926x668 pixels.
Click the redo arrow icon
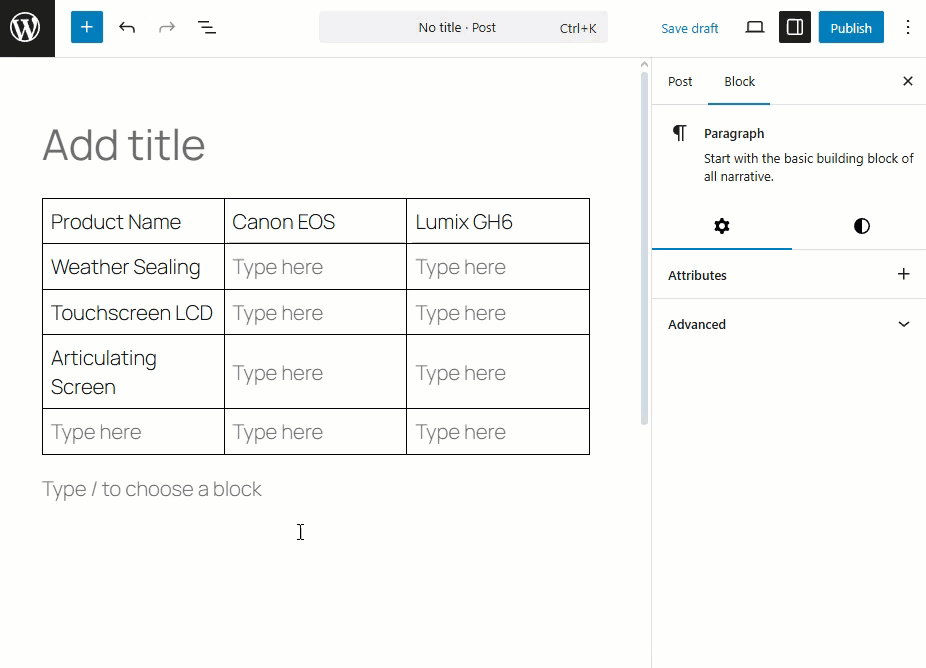167,28
